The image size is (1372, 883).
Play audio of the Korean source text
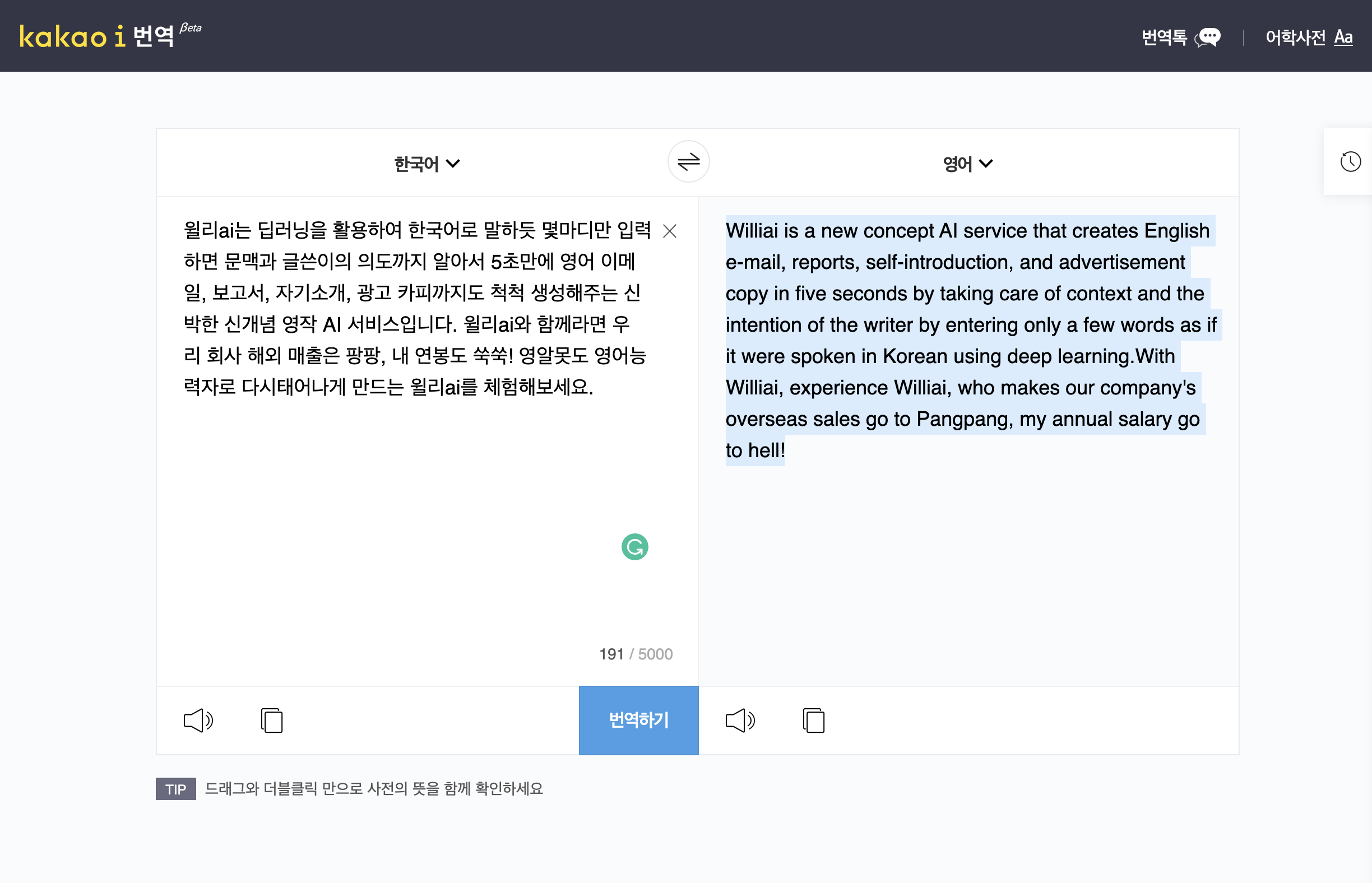tap(198, 720)
